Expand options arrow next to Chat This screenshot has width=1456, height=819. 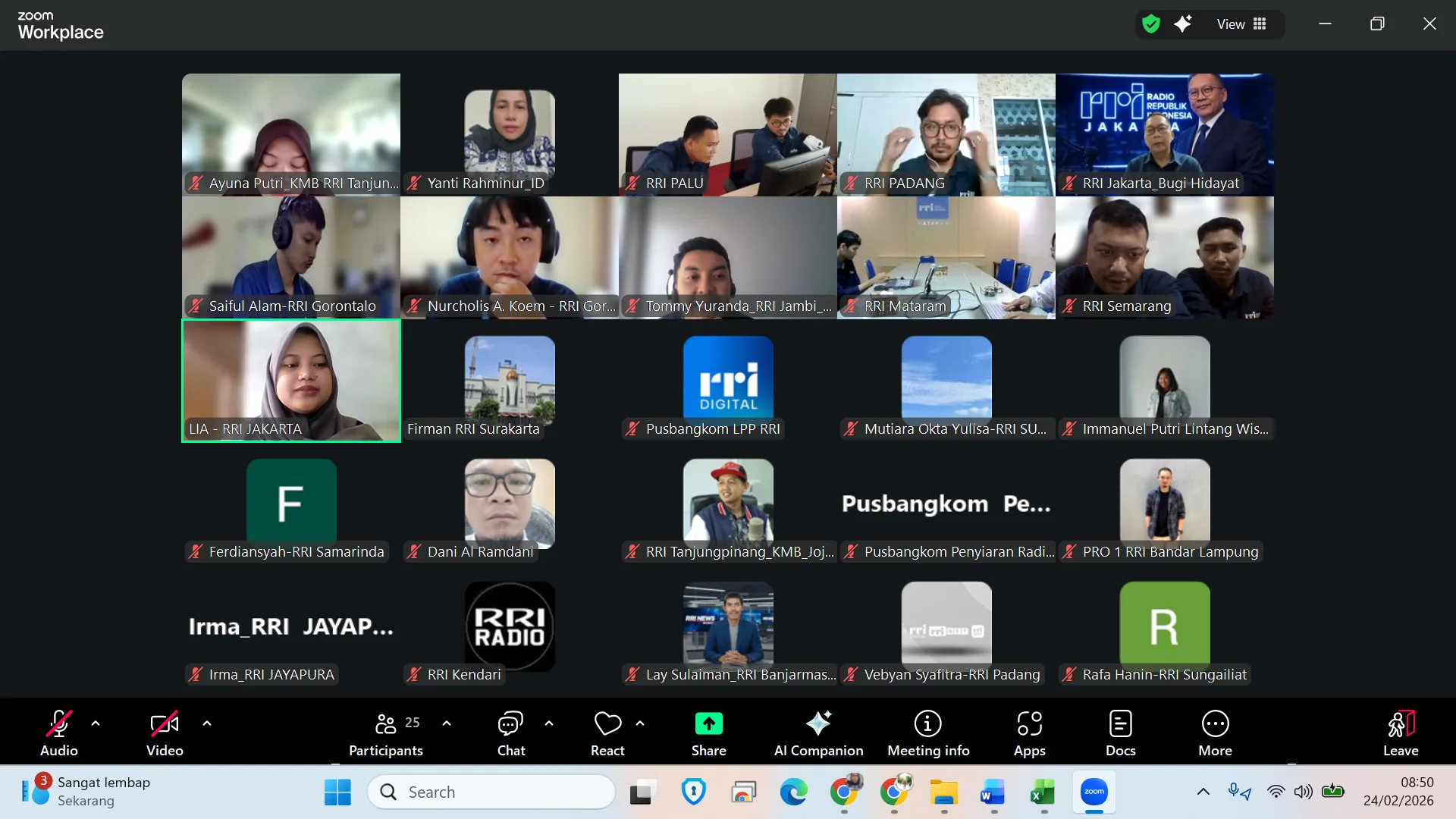coord(549,723)
